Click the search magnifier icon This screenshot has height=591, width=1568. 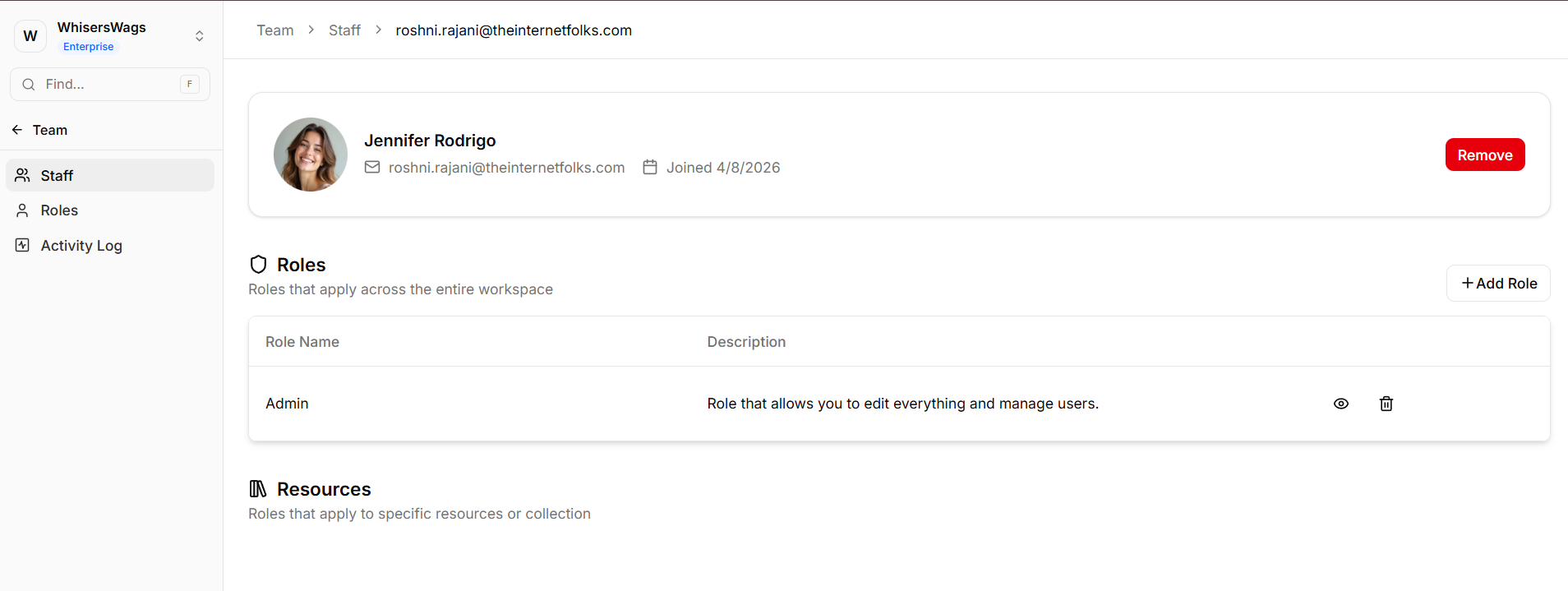pyautogui.click(x=29, y=85)
